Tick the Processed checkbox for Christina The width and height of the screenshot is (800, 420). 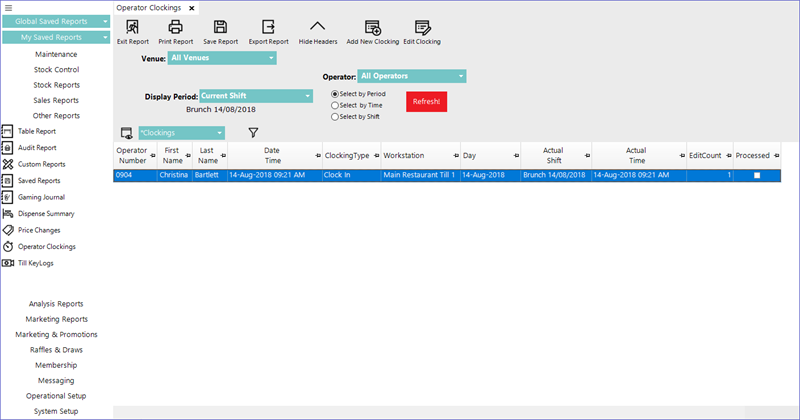pyautogui.click(x=757, y=175)
